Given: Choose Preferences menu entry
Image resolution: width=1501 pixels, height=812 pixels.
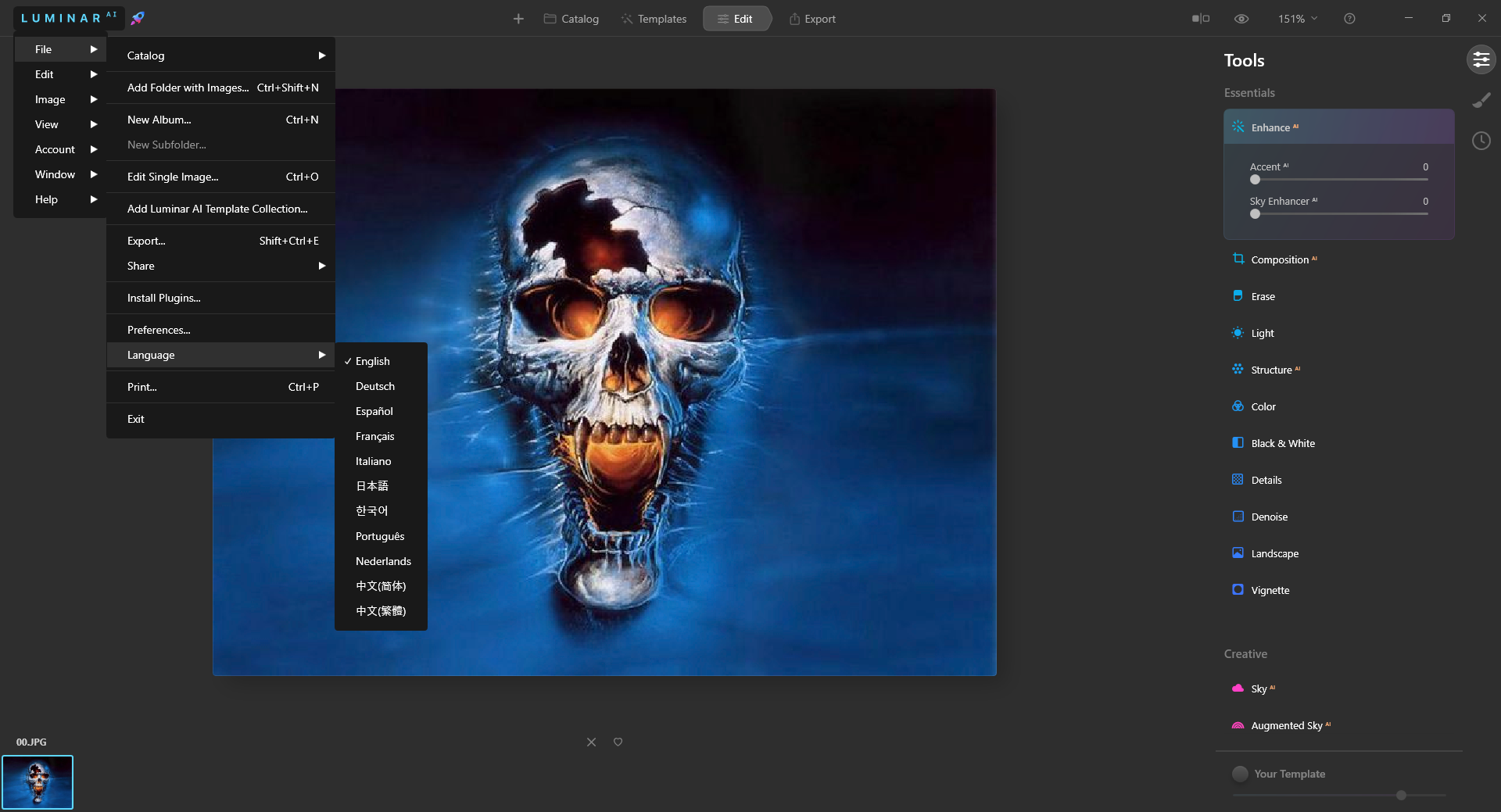Looking at the screenshot, I should pos(220,330).
